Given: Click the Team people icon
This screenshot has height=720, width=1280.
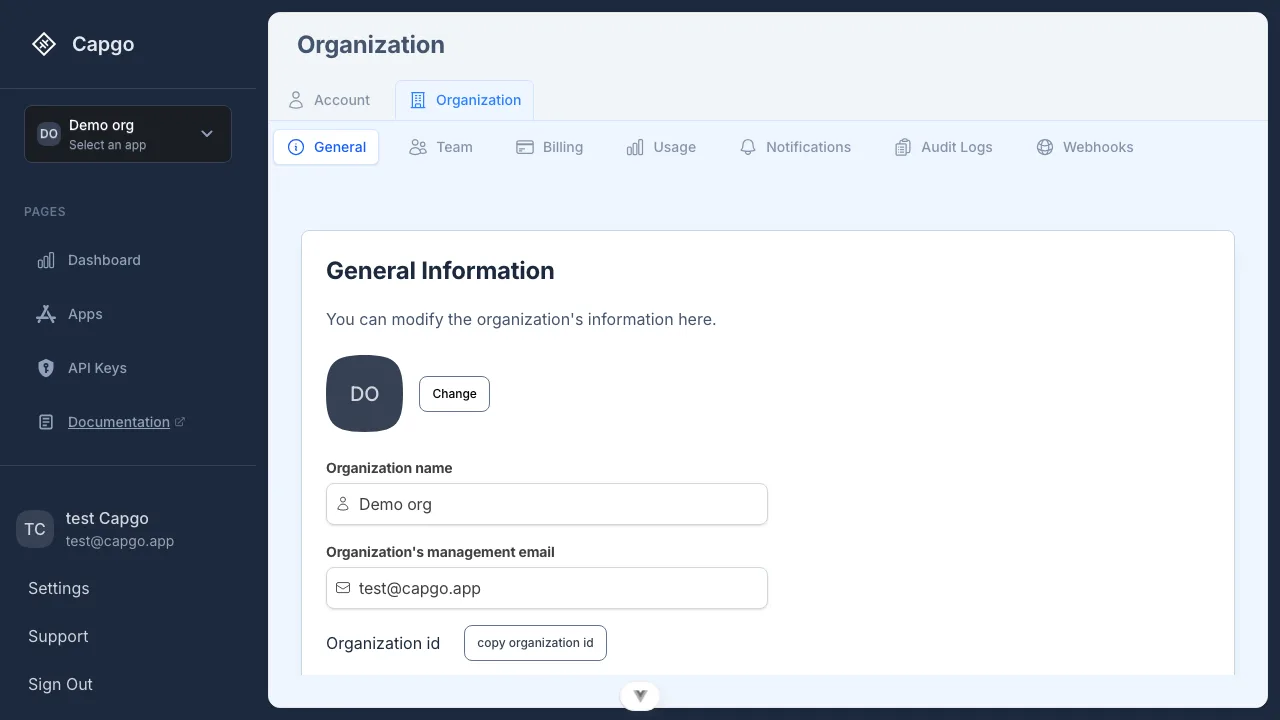Looking at the screenshot, I should 418,147.
